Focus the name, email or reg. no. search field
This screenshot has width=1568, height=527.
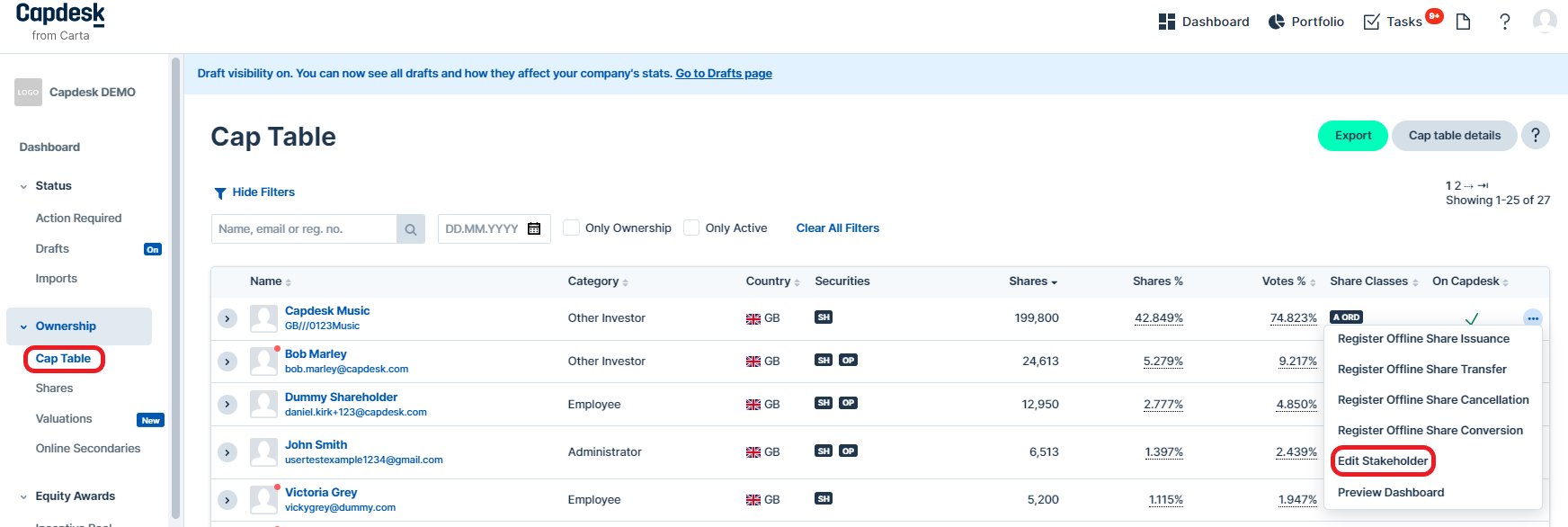pyautogui.click(x=304, y=229)
